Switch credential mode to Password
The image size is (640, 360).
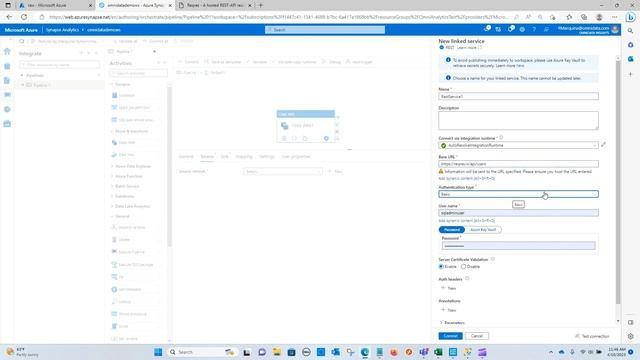pos(451,230)
